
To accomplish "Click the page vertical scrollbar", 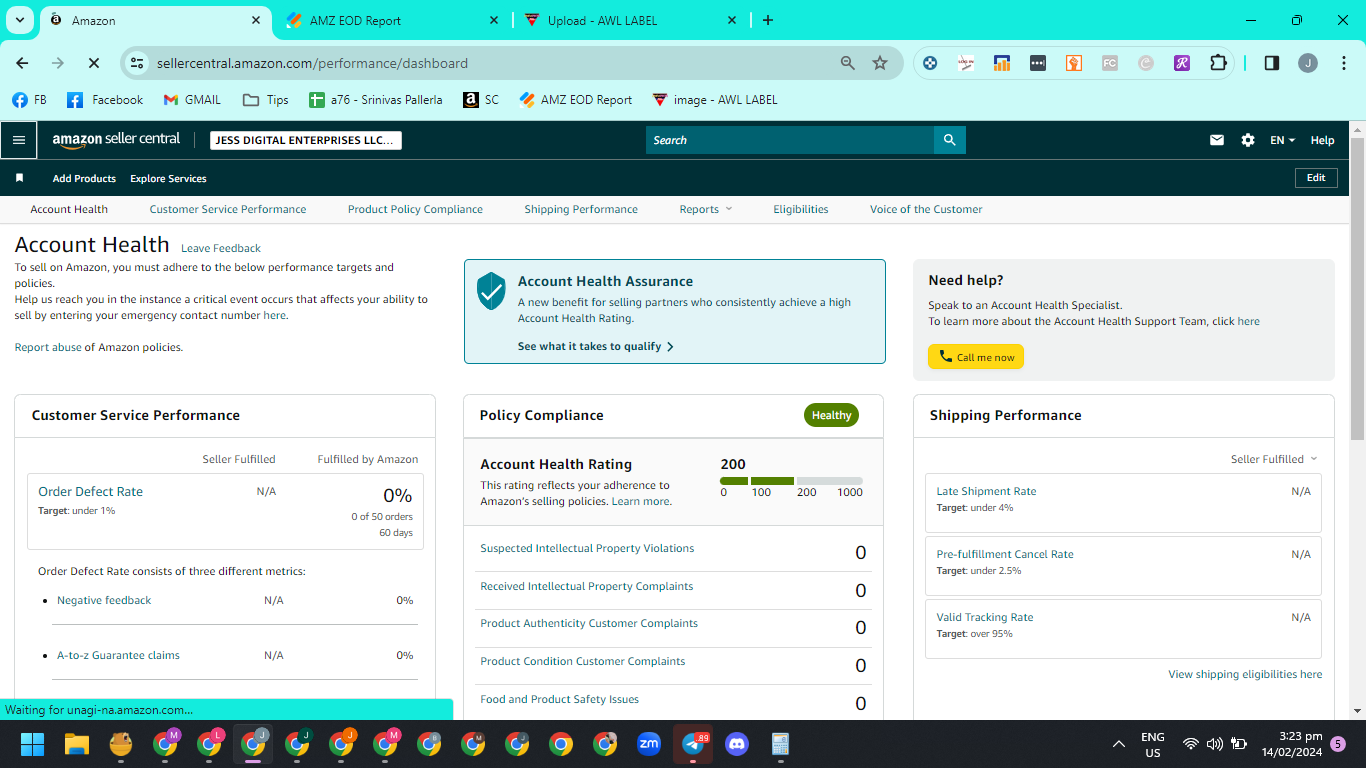I will 1357,290.
